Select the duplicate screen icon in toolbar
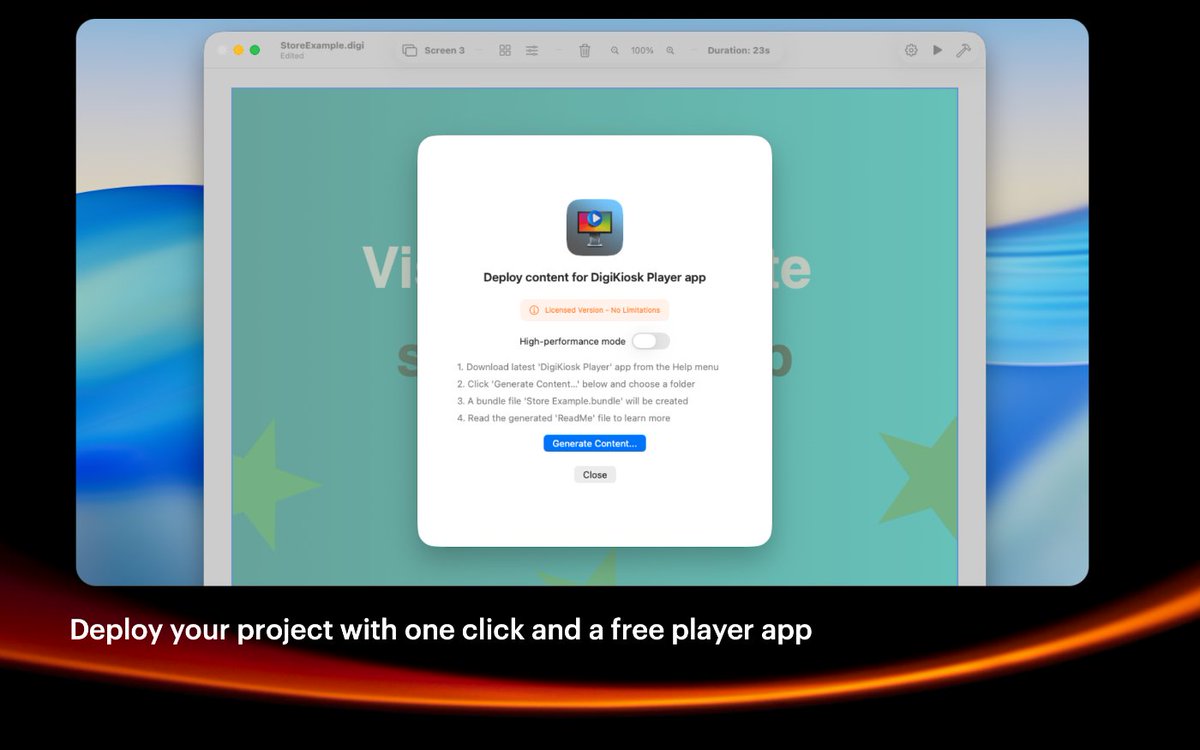This screenshot has height=750, width=1200. [x=407, y=49]
